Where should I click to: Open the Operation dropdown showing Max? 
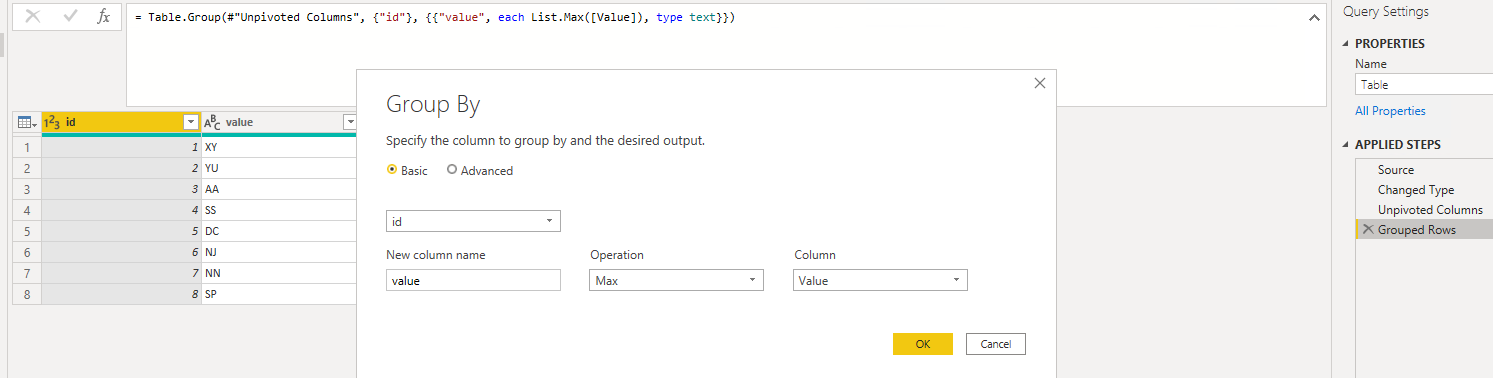677,281
